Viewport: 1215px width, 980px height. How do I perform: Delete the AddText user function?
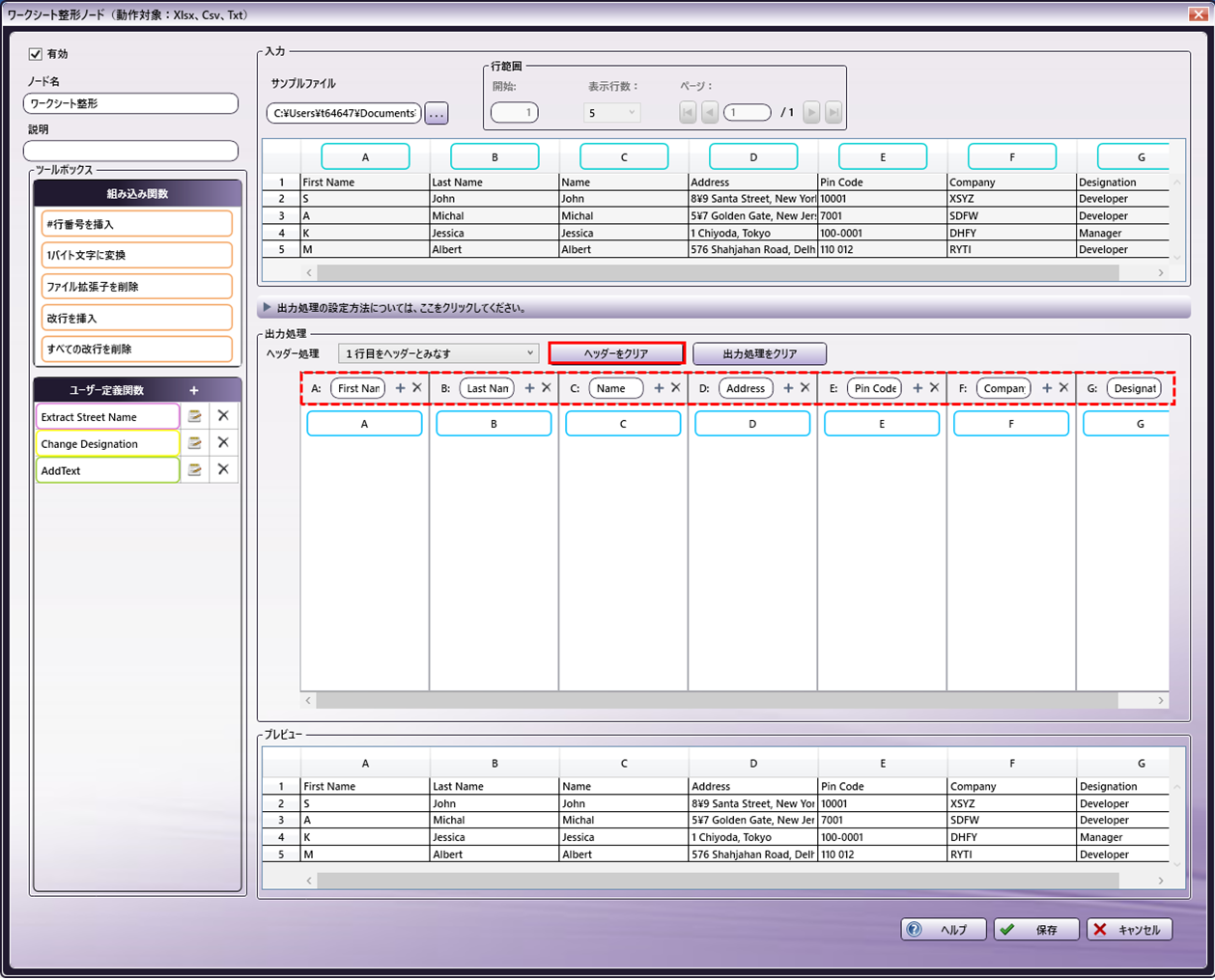223,469
